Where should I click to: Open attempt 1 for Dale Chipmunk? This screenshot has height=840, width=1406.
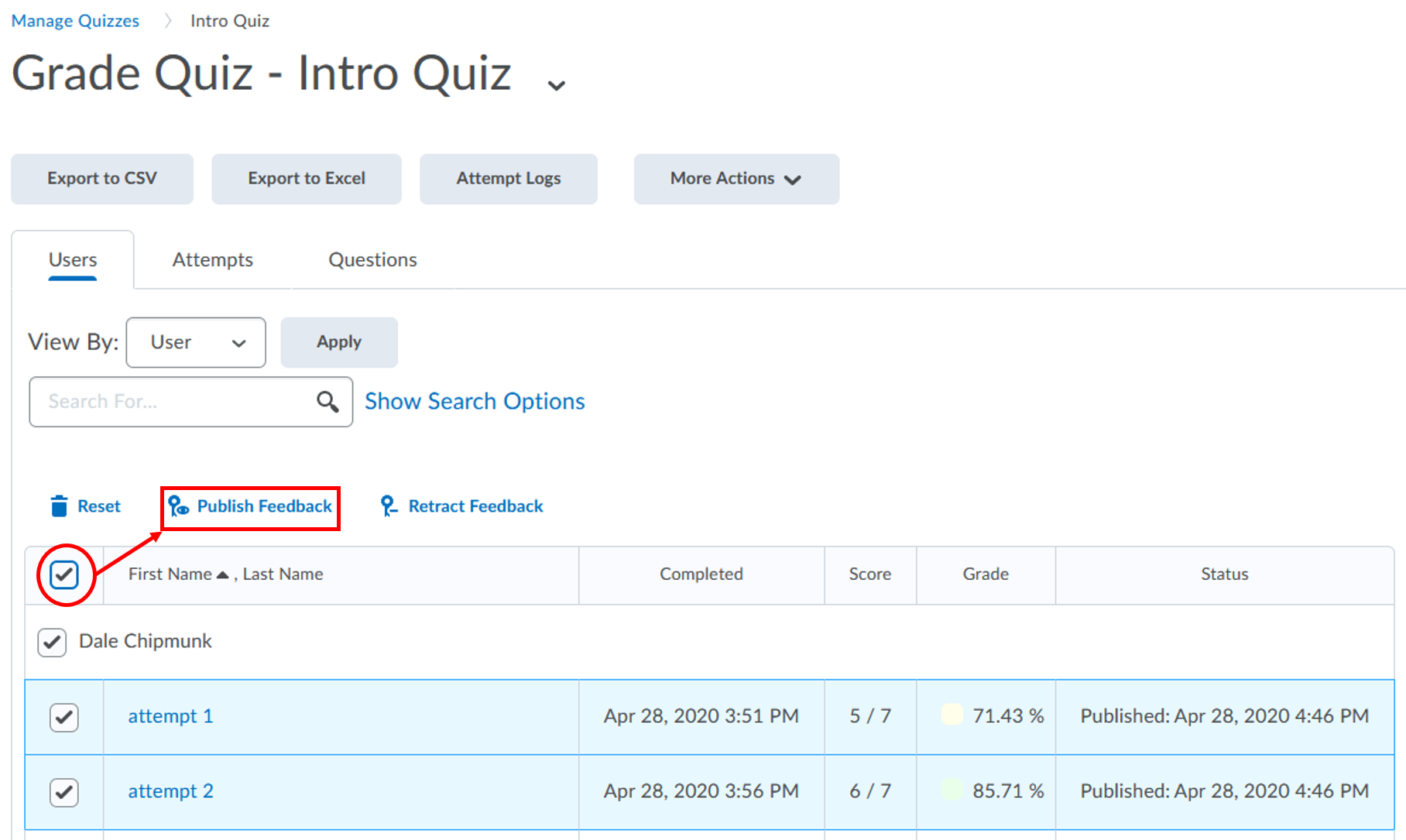pyautogui.click(x=170, y=716)
